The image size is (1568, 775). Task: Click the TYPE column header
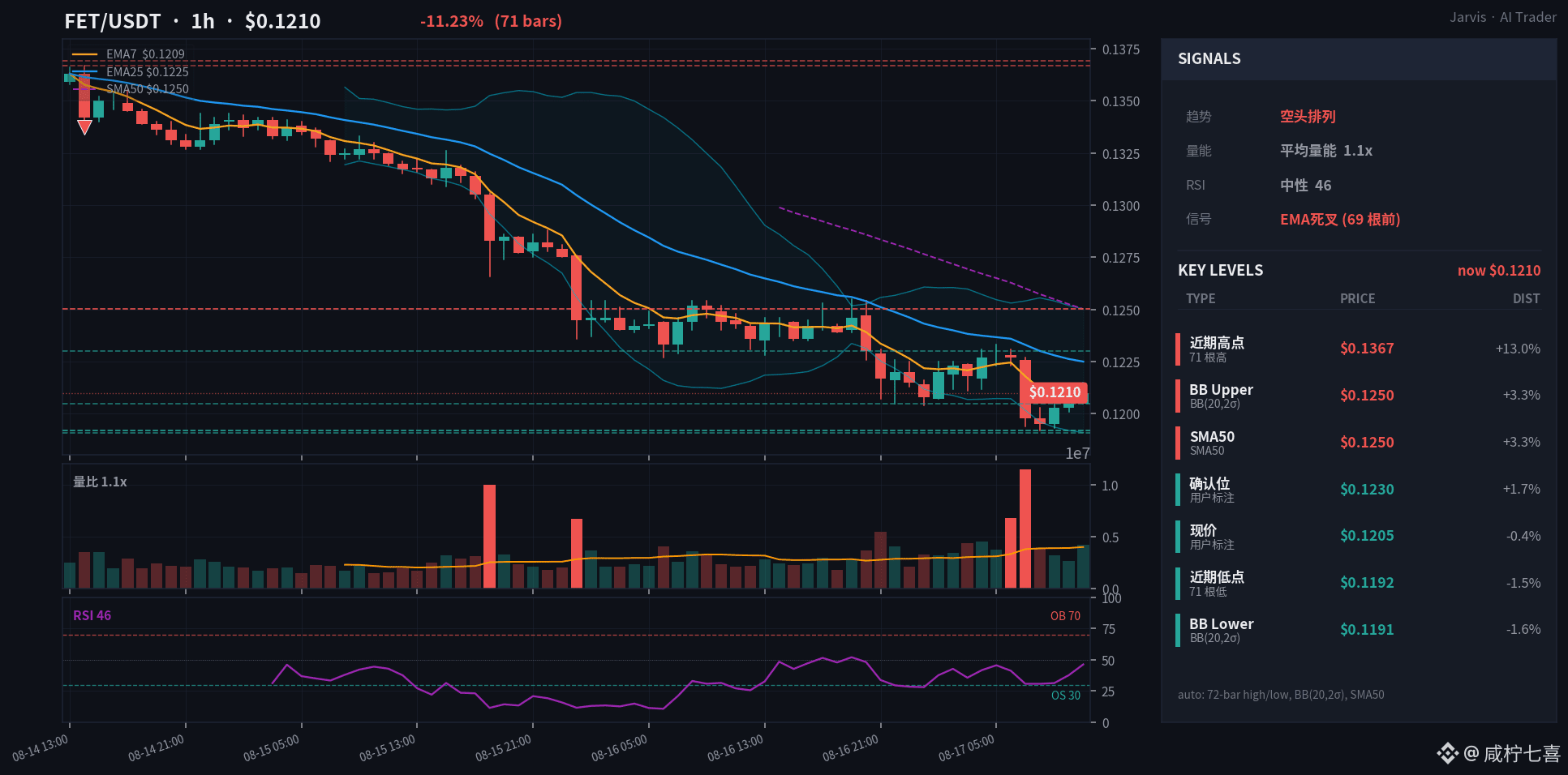click(1201, 299)
